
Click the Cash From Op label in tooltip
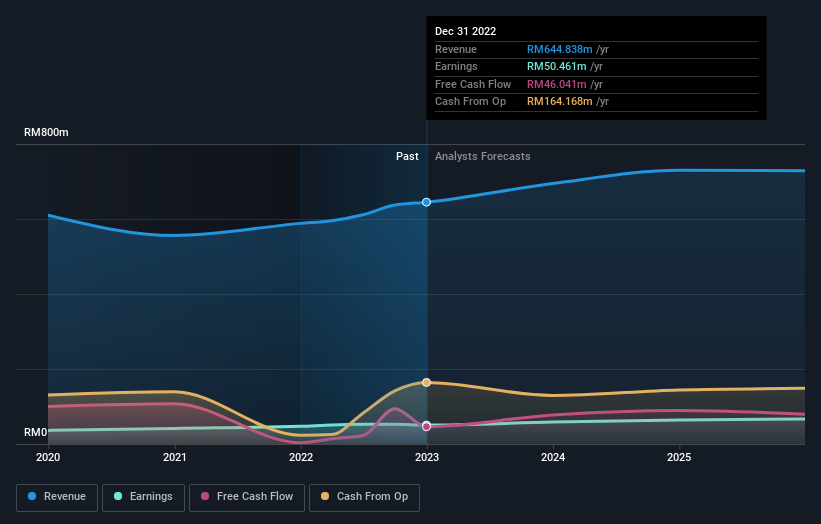(470, 102)
